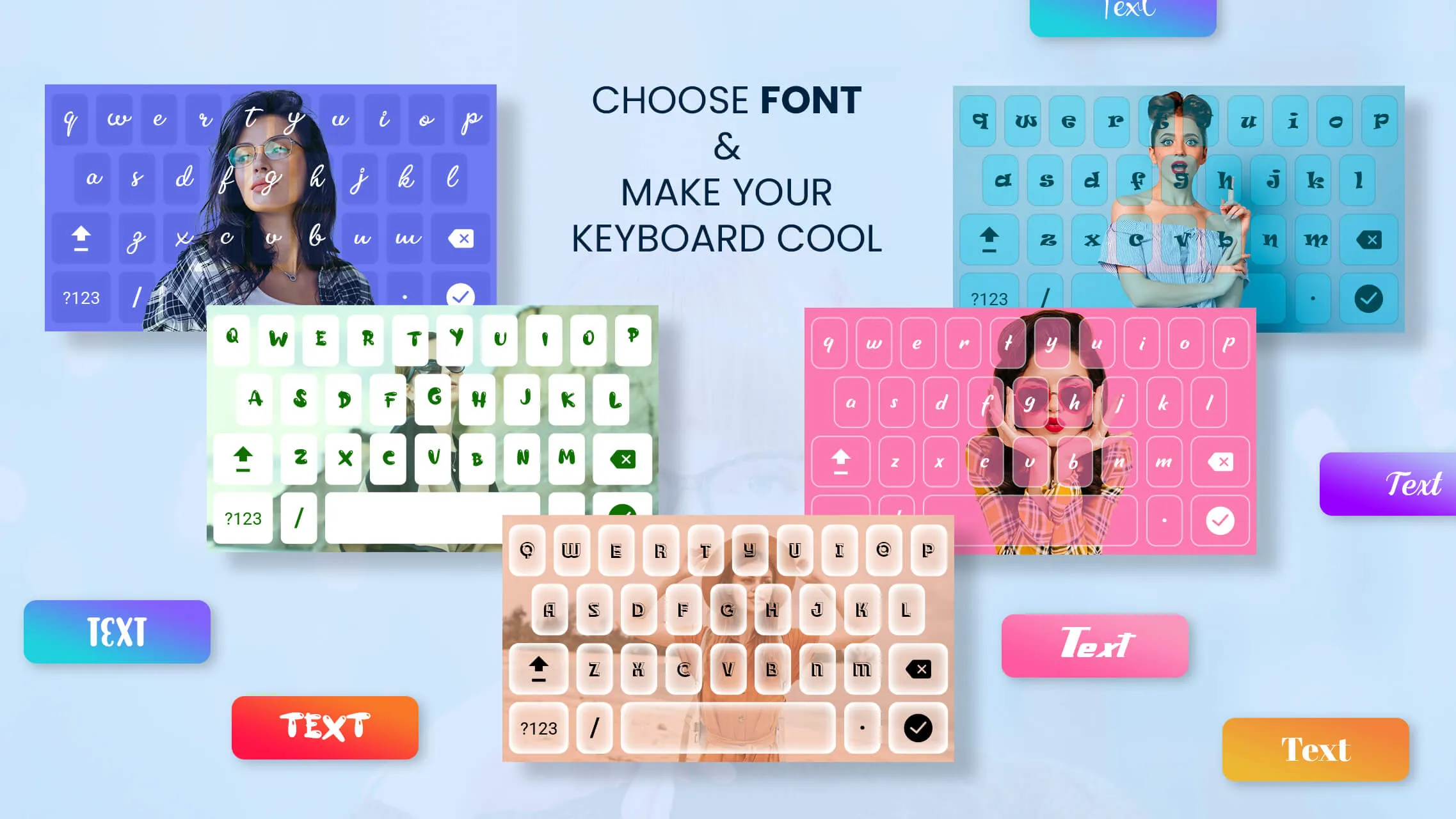Screen dimensions: 1456x819
Task: Select ?123 symbols mode on pink keyboard
Action: pos(839,520)
